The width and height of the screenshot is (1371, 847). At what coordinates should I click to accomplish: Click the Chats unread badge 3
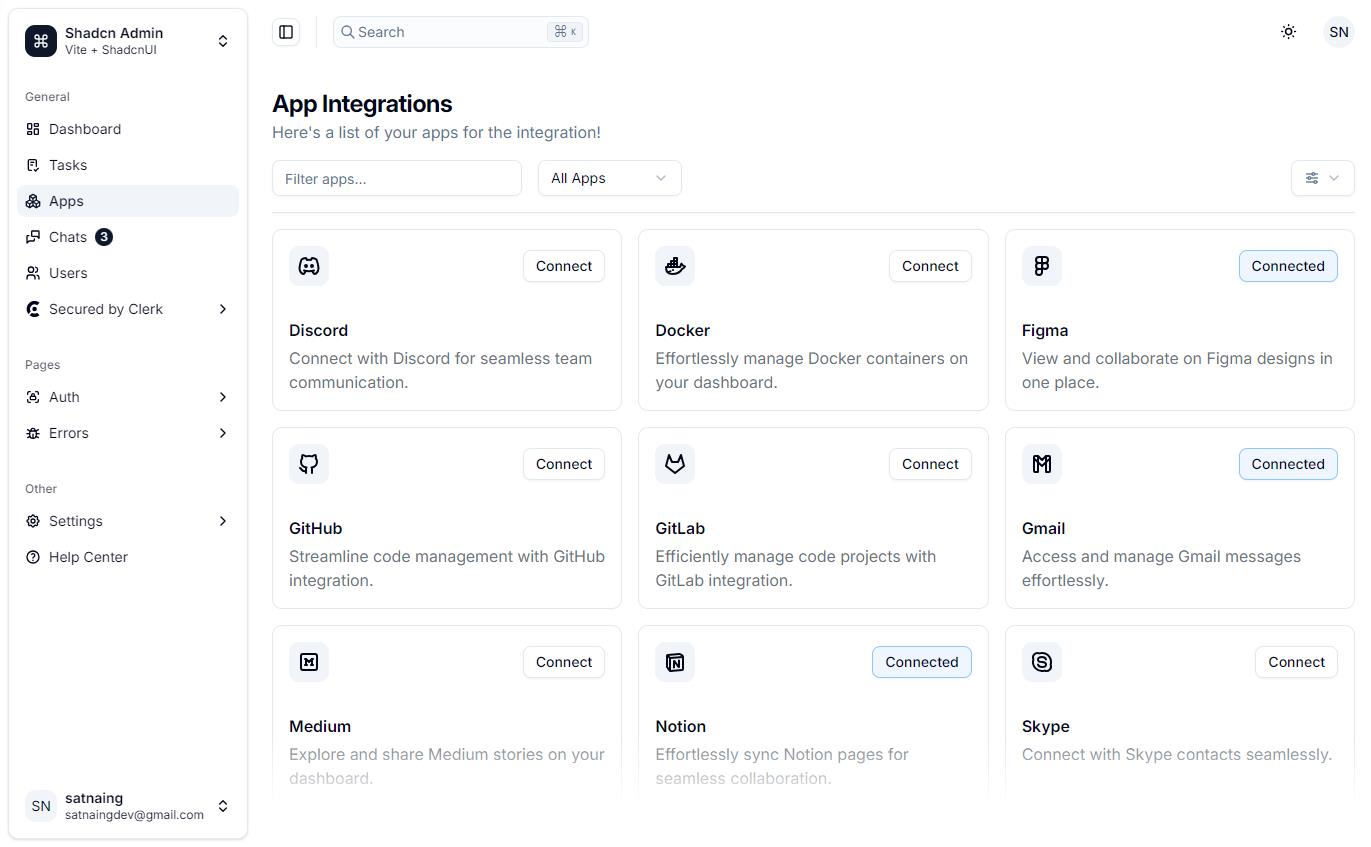pyautogui.click(x=104, y=237)
